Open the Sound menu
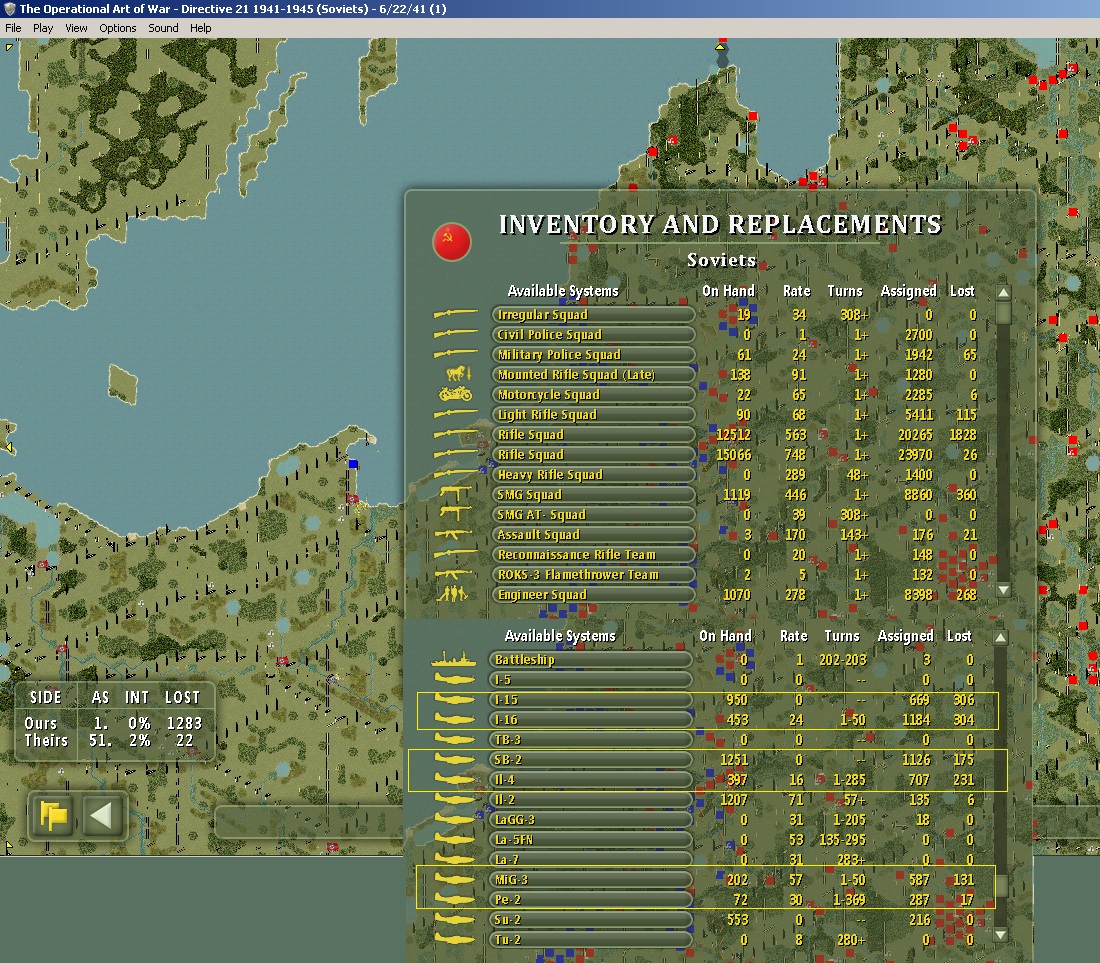This screenshot has height=963, width=1100. point(163,28)
